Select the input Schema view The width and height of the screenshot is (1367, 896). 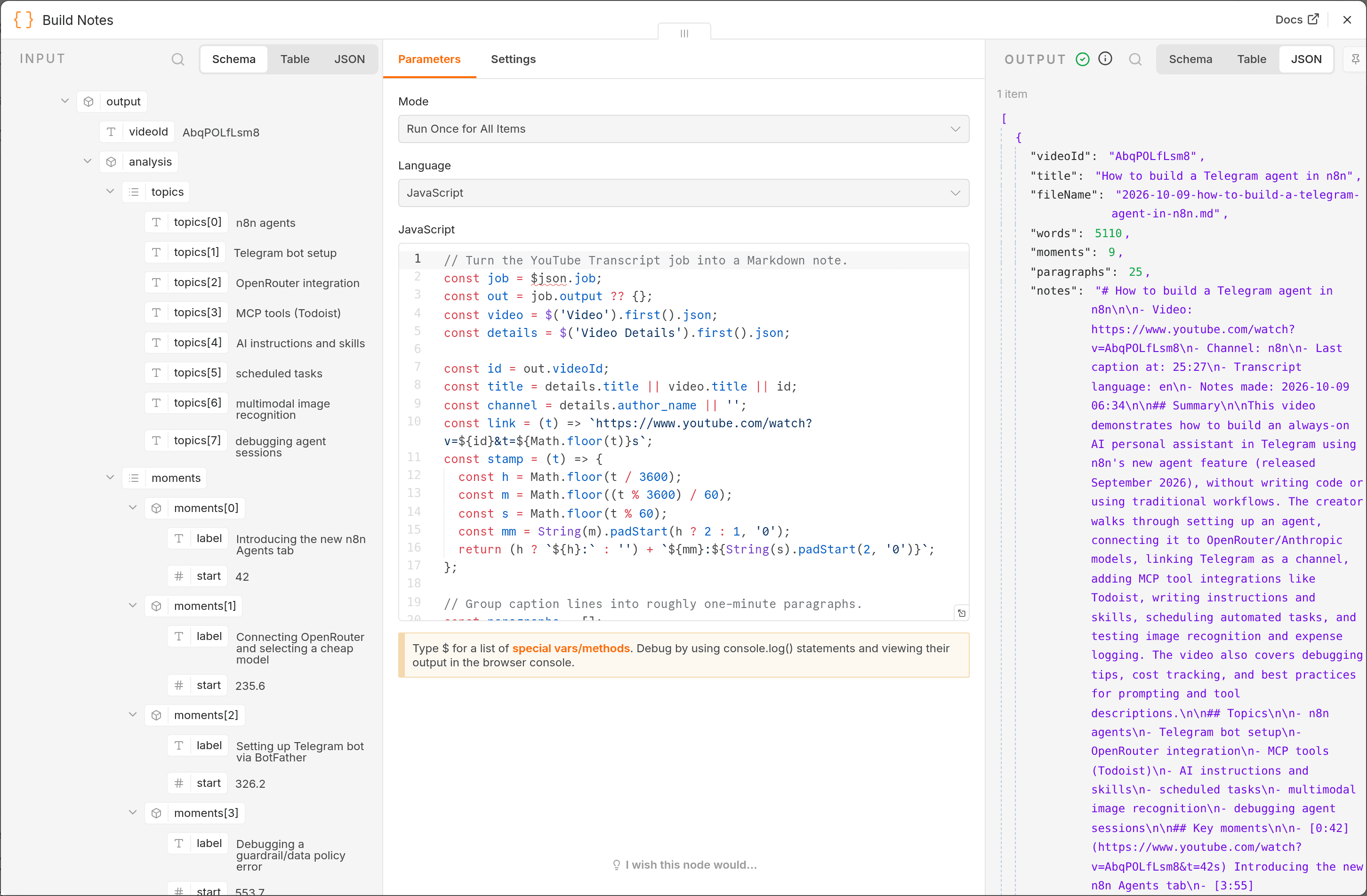tap(234, 59)
